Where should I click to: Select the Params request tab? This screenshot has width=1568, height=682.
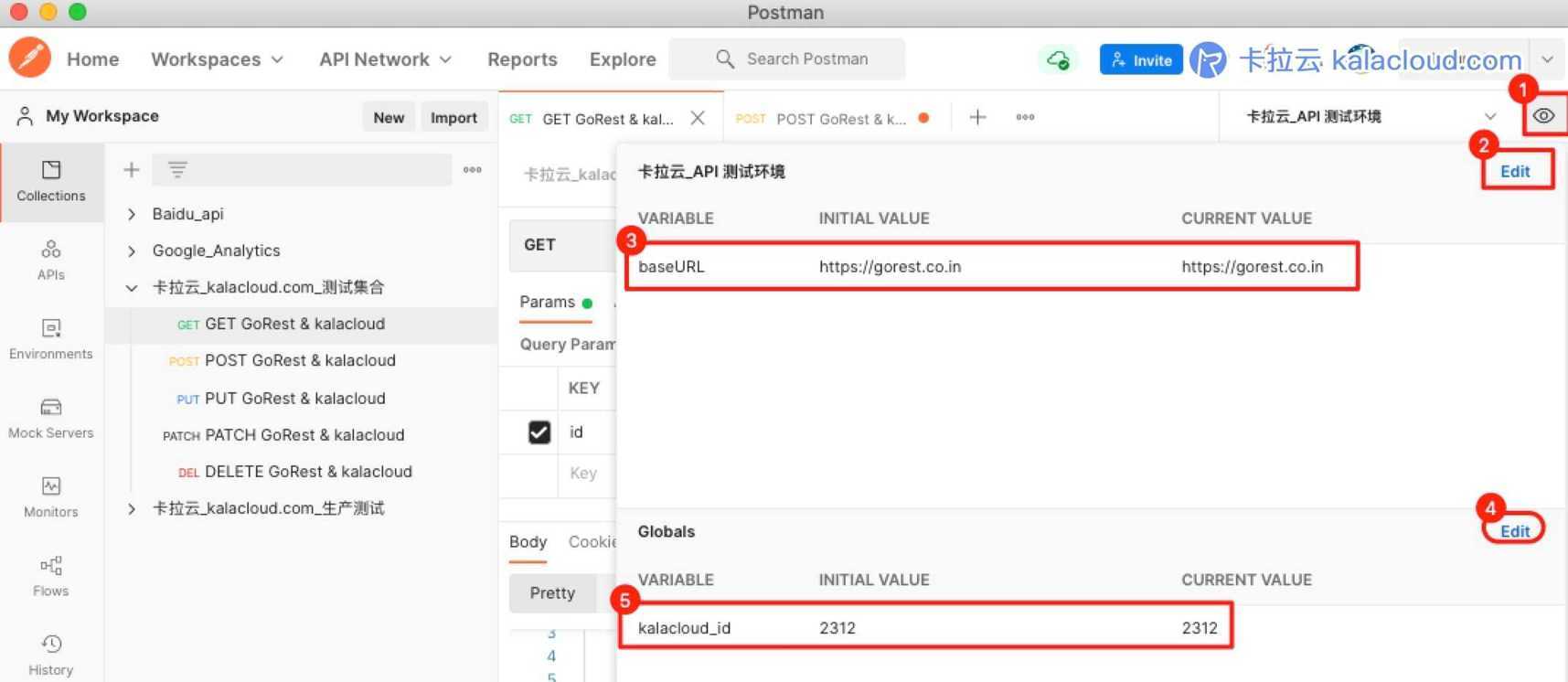pos(556,303)
